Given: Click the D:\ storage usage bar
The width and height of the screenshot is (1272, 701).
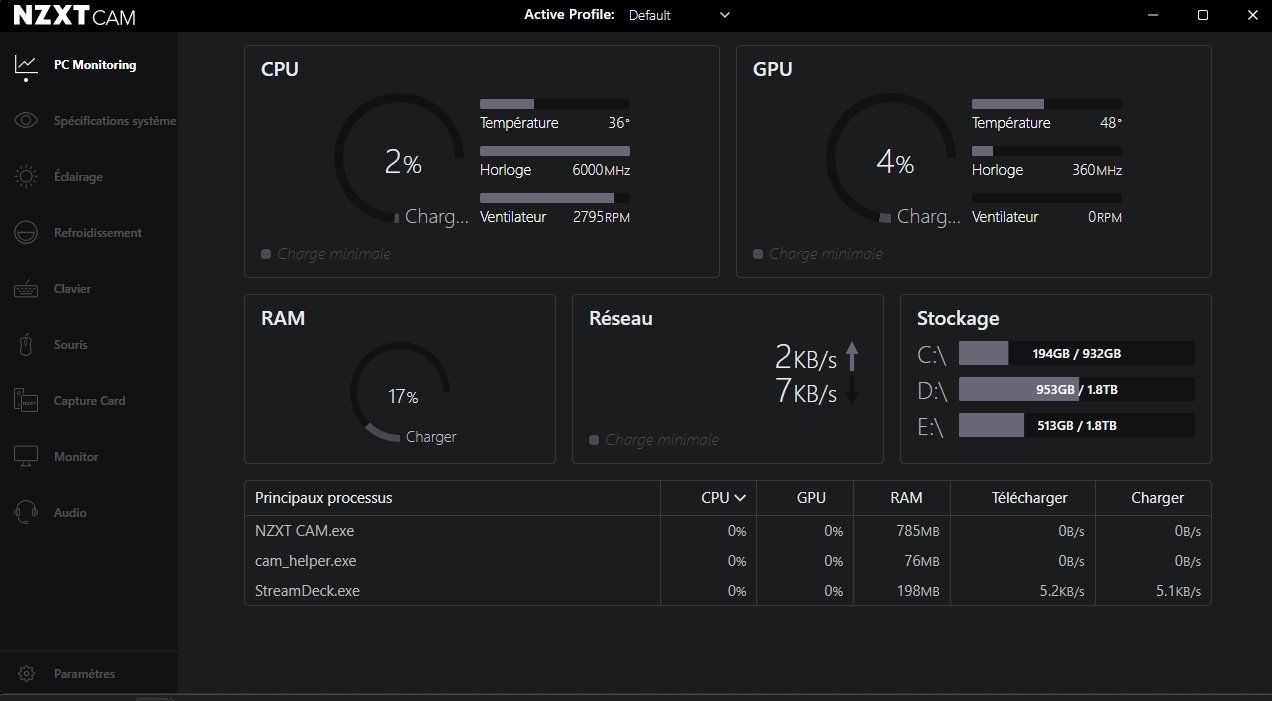Looking at the screenshot, I should [1076, 389].
